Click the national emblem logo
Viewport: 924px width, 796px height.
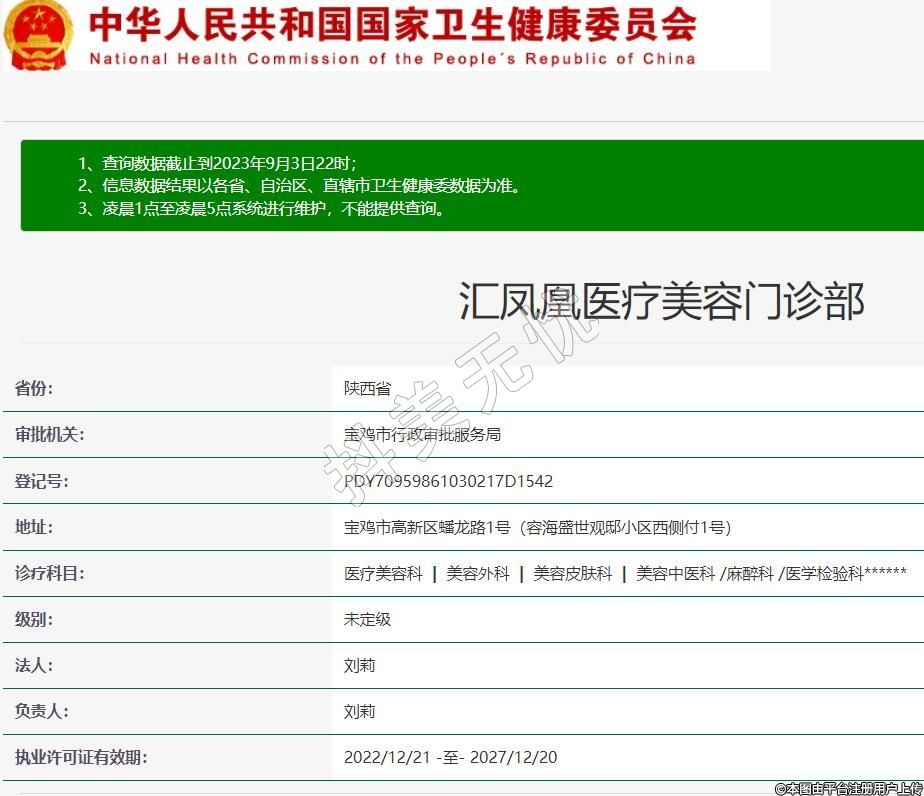tap(38, 35)
